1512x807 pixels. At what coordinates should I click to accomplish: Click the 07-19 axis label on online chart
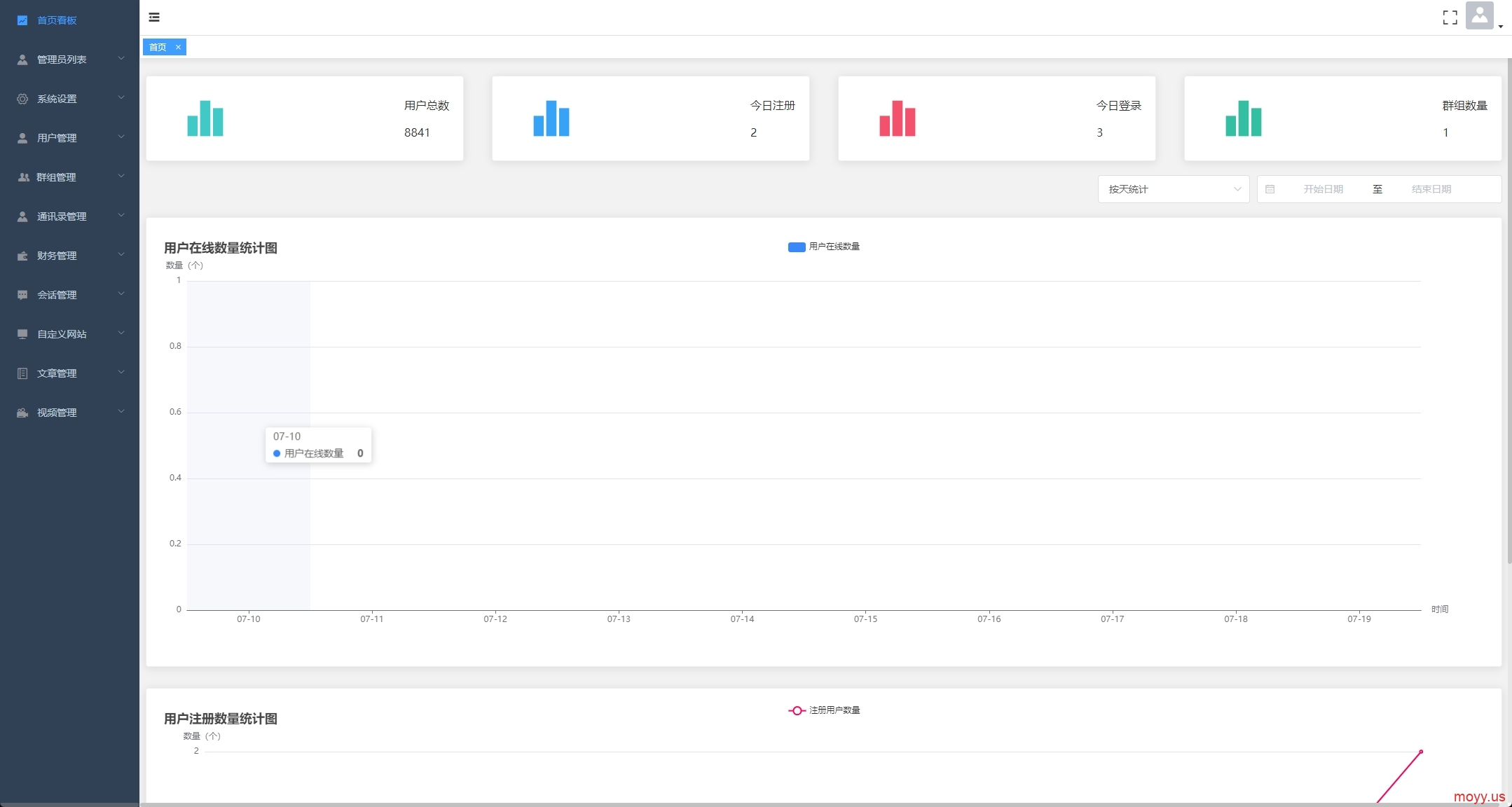pos(1359,619)
